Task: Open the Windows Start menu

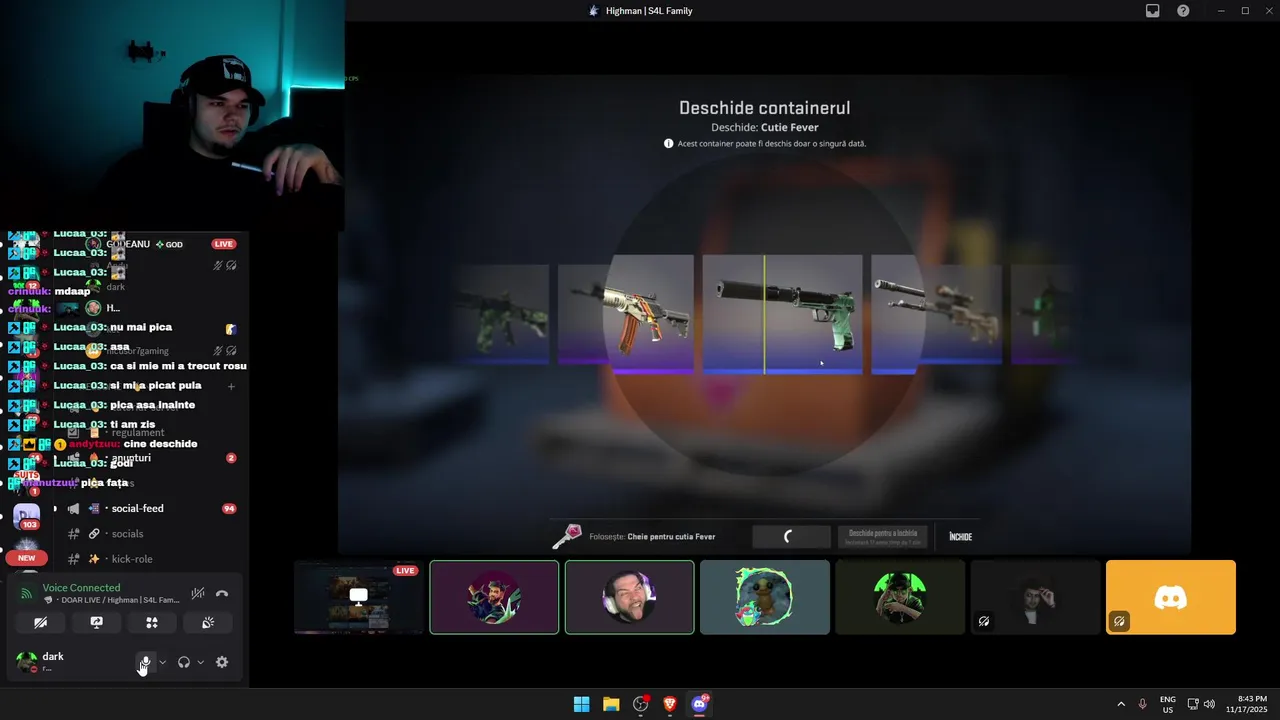Action: (x=581, y=704)
